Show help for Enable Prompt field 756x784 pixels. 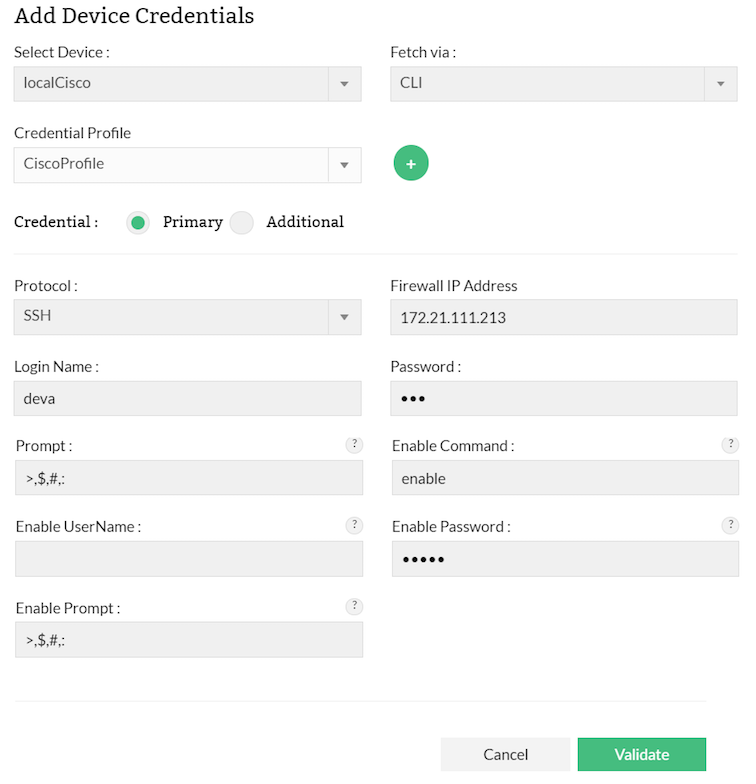[354, 606]
